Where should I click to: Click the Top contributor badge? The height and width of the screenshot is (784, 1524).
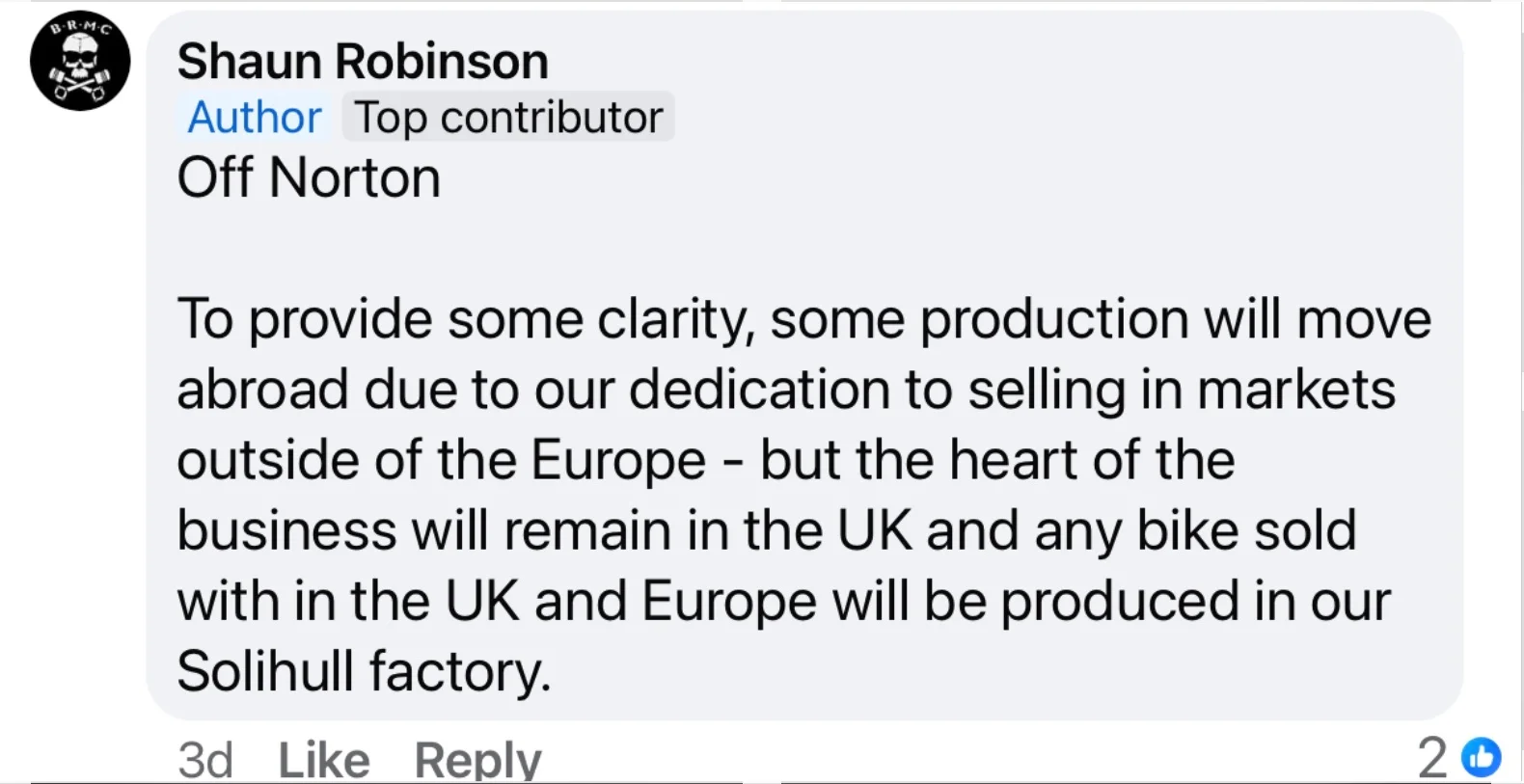pyautogui.click(x=508, y=118)
